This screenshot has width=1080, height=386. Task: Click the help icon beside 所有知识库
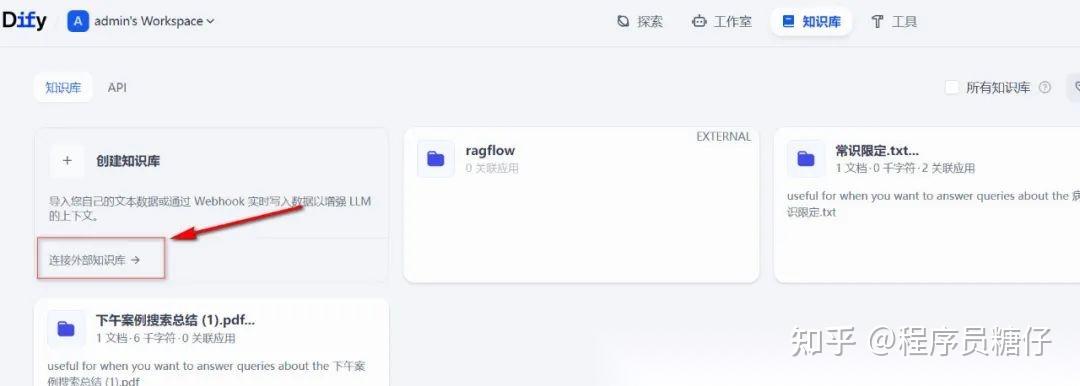(x=1045, y=88)
